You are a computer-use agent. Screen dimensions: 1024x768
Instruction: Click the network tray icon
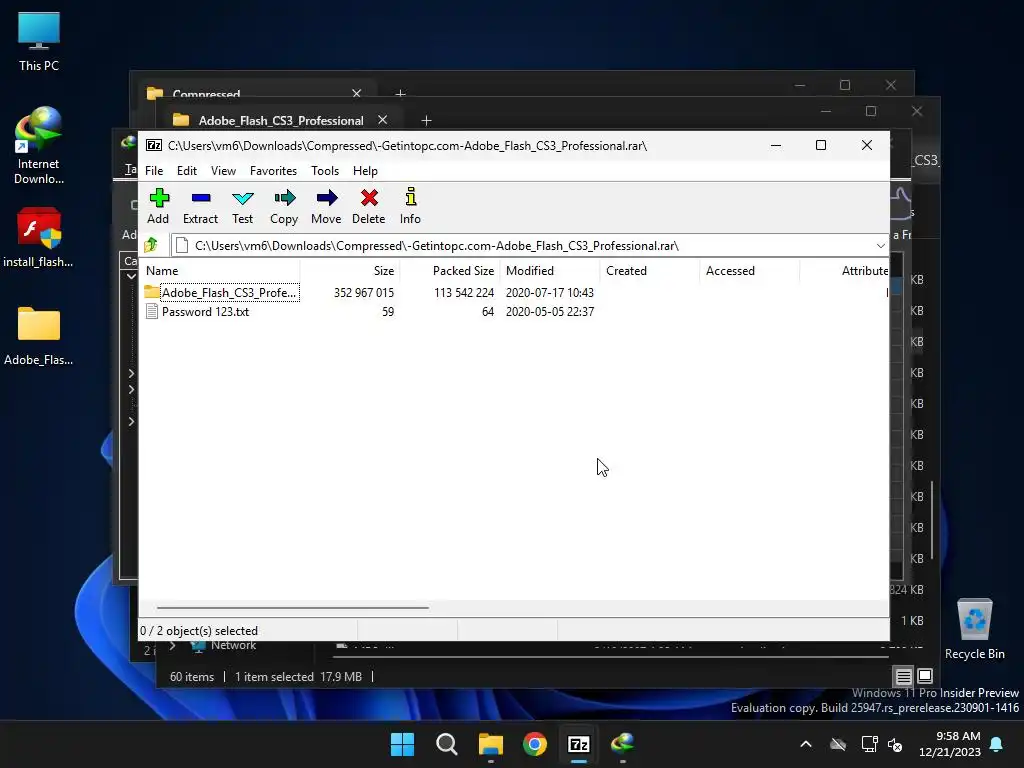coord(869,744)
